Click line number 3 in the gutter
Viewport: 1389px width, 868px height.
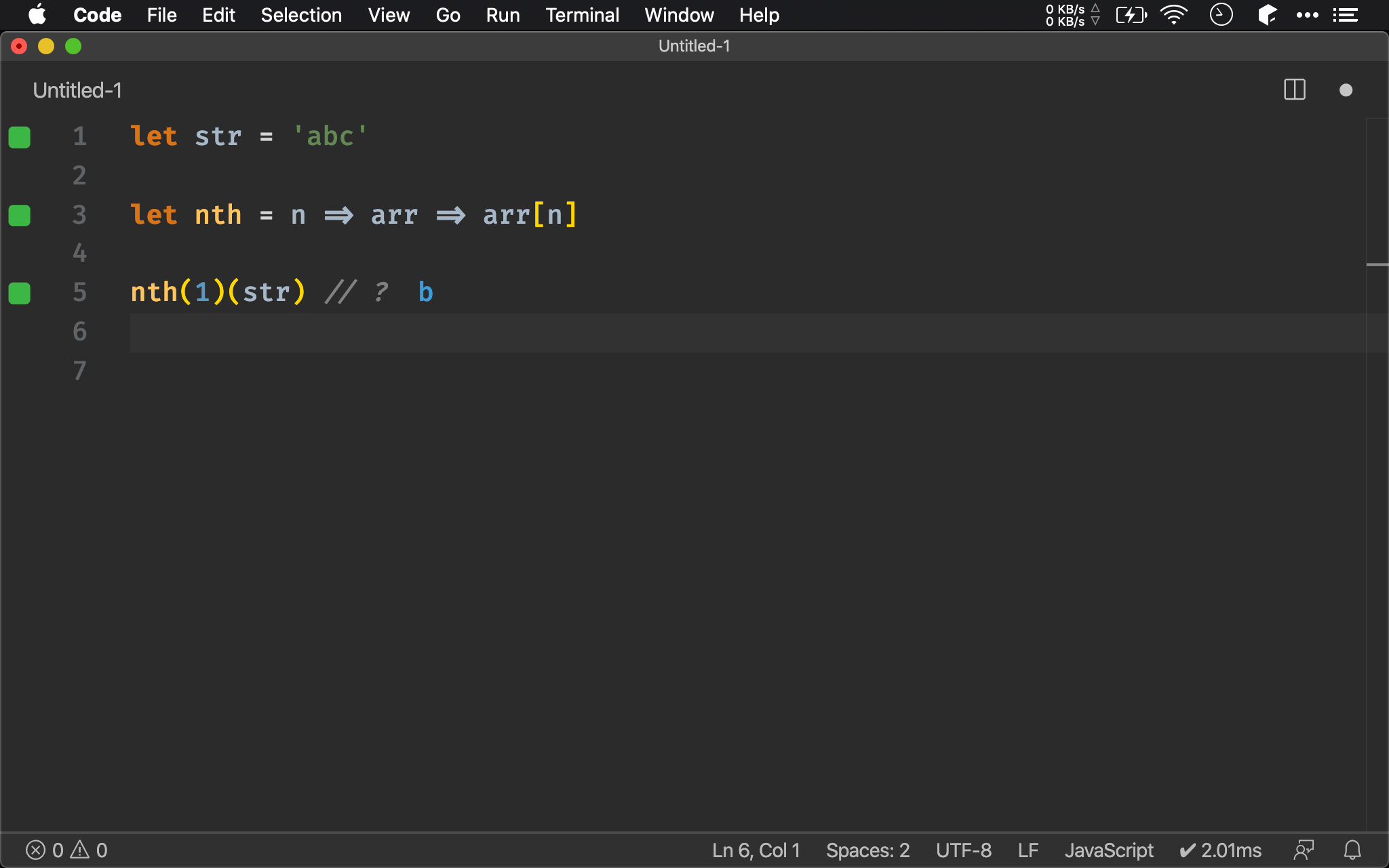[79, 215]
